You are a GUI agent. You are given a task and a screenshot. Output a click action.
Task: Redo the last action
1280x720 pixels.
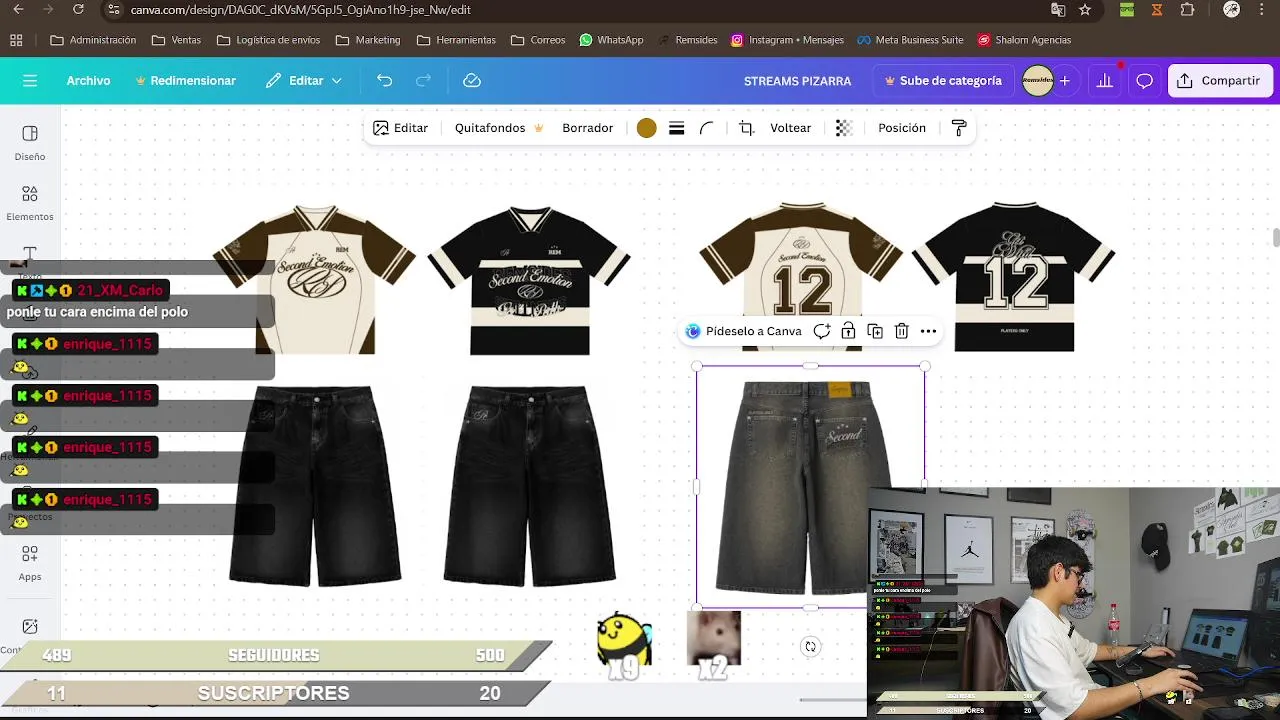(423, 81)
